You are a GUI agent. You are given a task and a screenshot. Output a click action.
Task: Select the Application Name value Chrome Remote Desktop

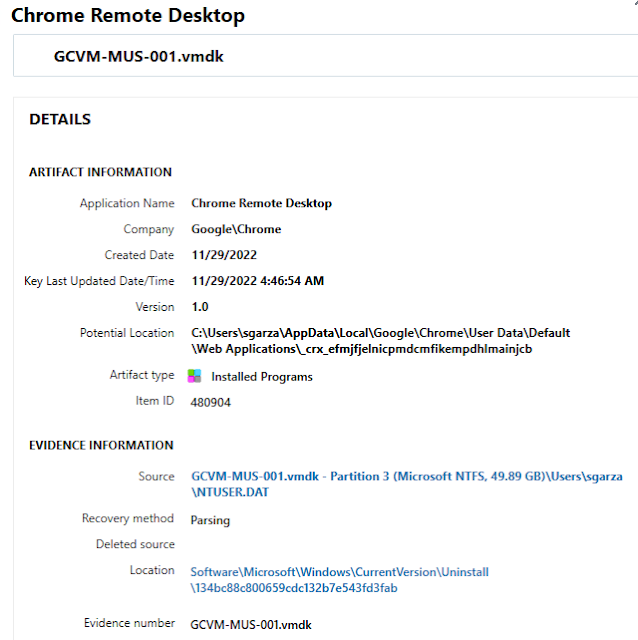261,203
